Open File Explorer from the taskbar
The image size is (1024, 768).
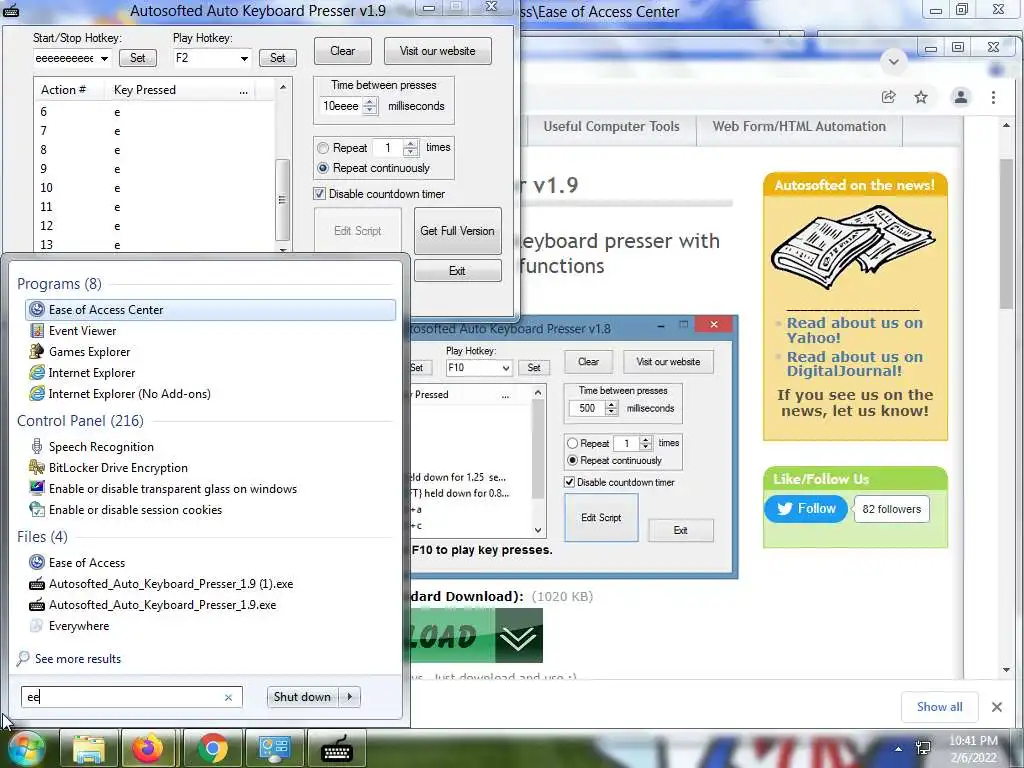(x=89, y=748)
